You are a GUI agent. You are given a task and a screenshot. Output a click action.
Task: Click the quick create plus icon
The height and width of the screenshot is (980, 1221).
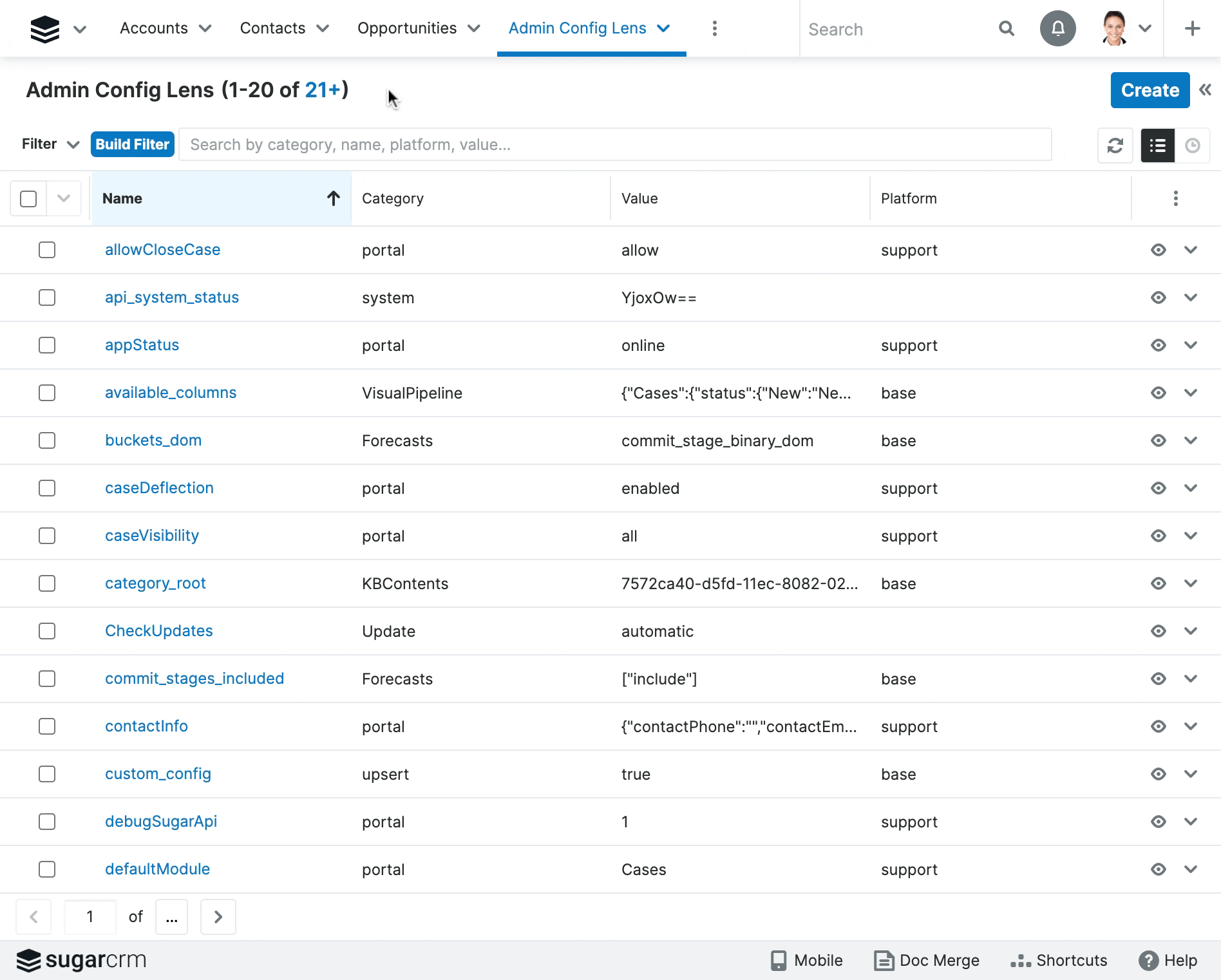click(1192, 29)
